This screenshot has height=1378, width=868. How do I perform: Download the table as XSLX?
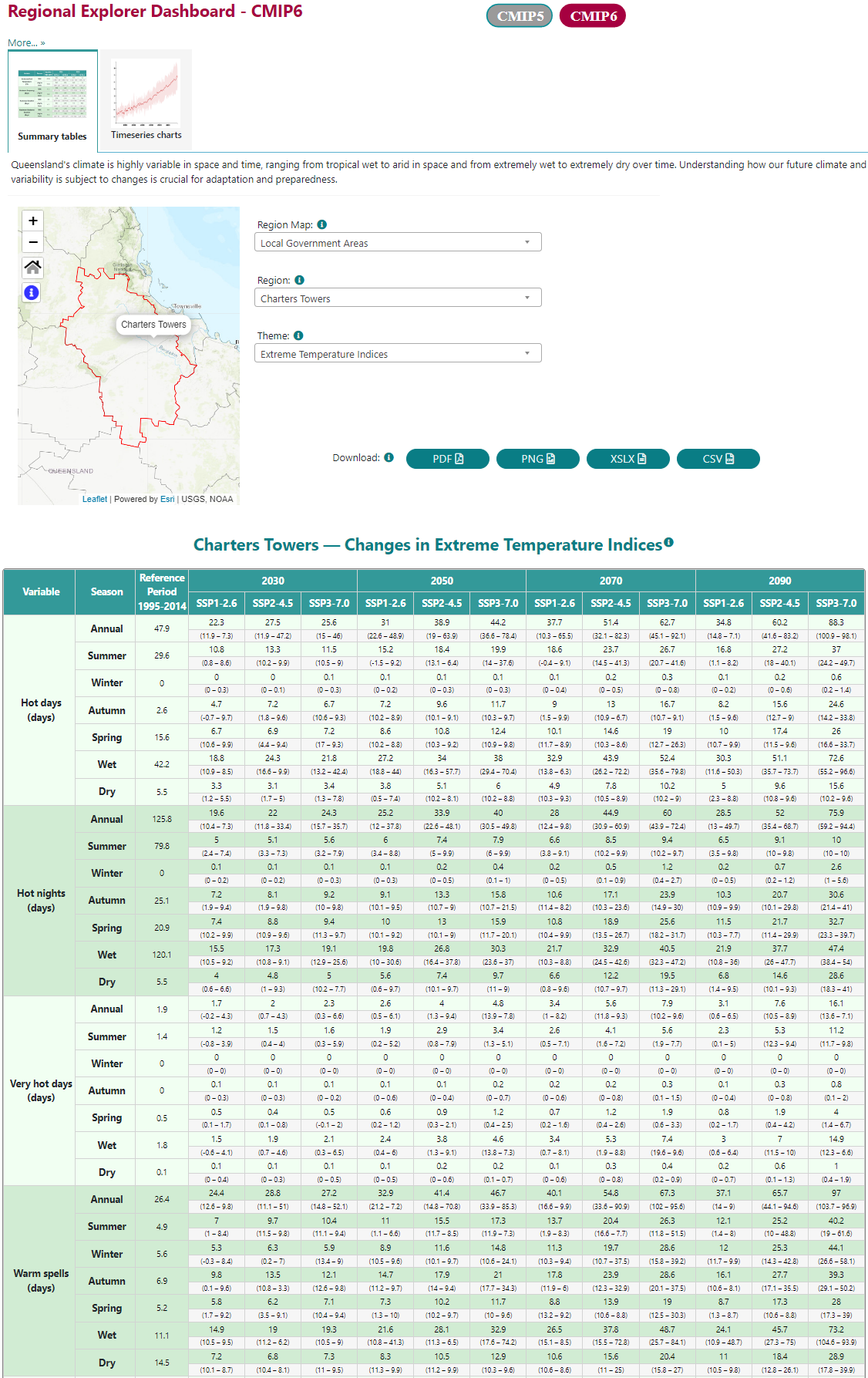[x=628, y=459]
